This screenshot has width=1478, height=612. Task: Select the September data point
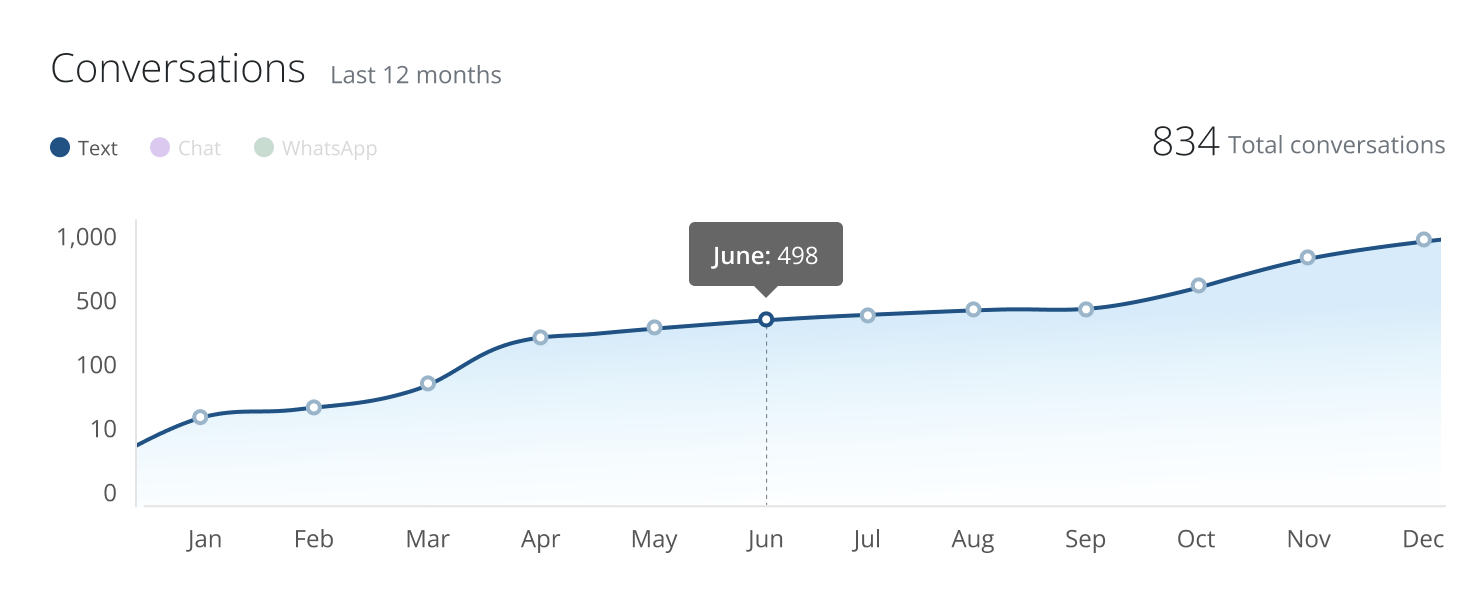click(1086, 309)
